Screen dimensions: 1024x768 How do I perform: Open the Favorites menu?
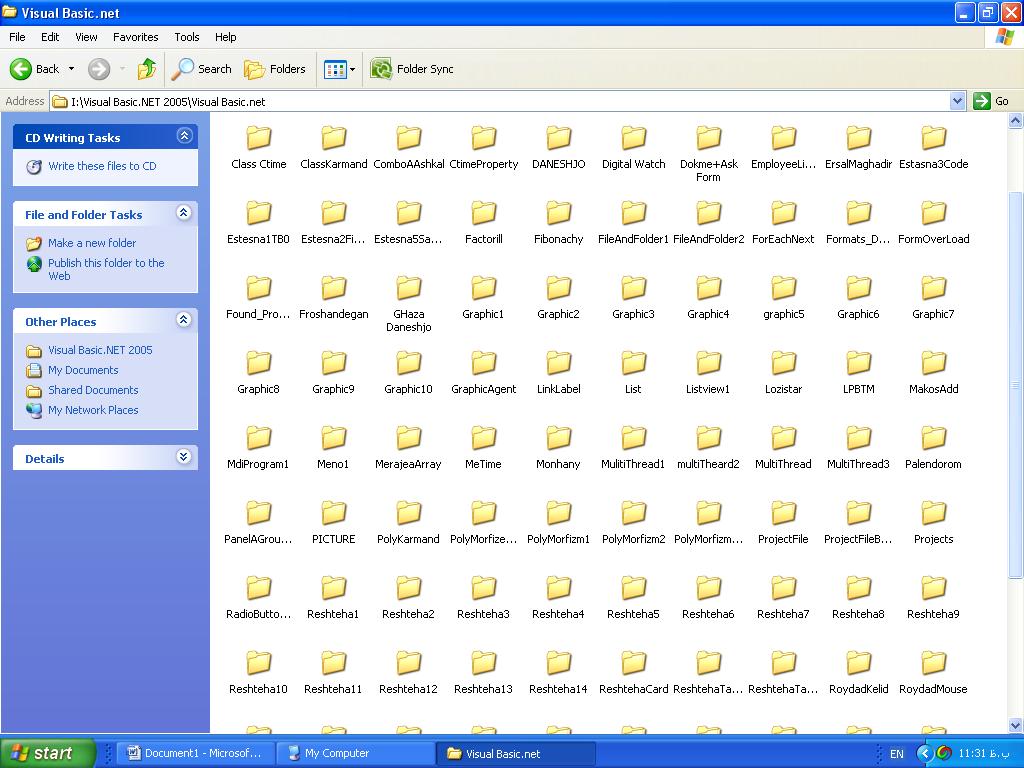point(135,37)
